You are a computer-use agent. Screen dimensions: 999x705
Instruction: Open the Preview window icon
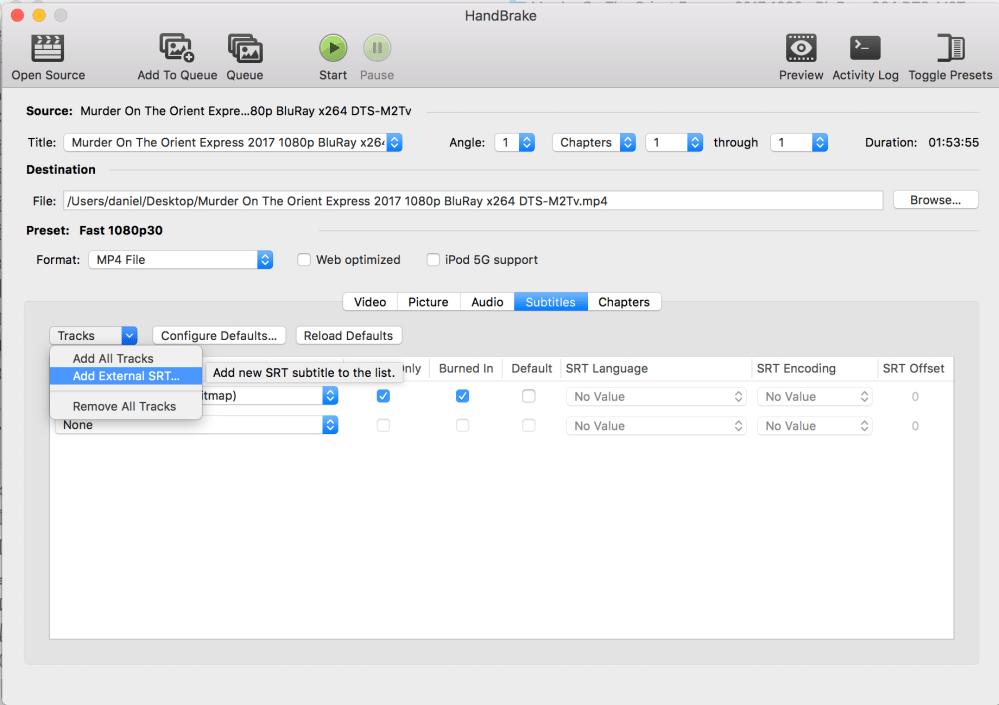pyautogui.click(x=801, y=48)
